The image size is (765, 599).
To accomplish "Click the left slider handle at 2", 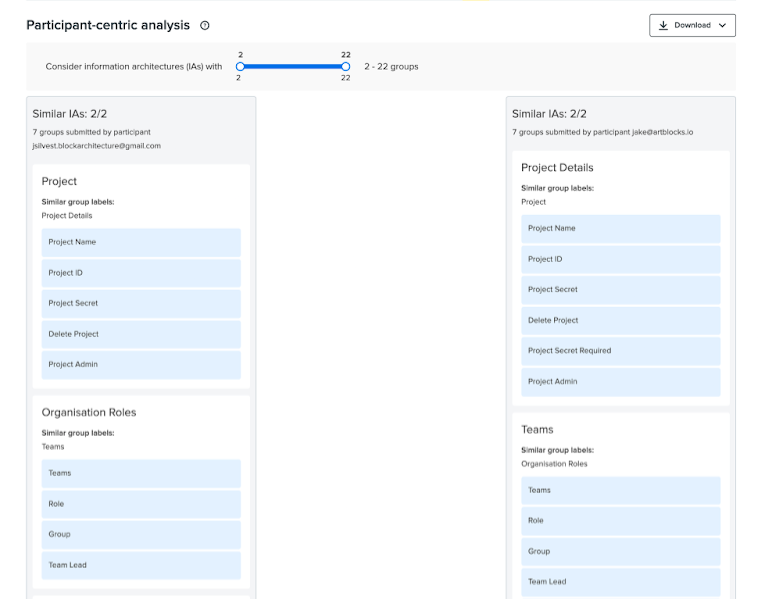I will tap(240, 66).
